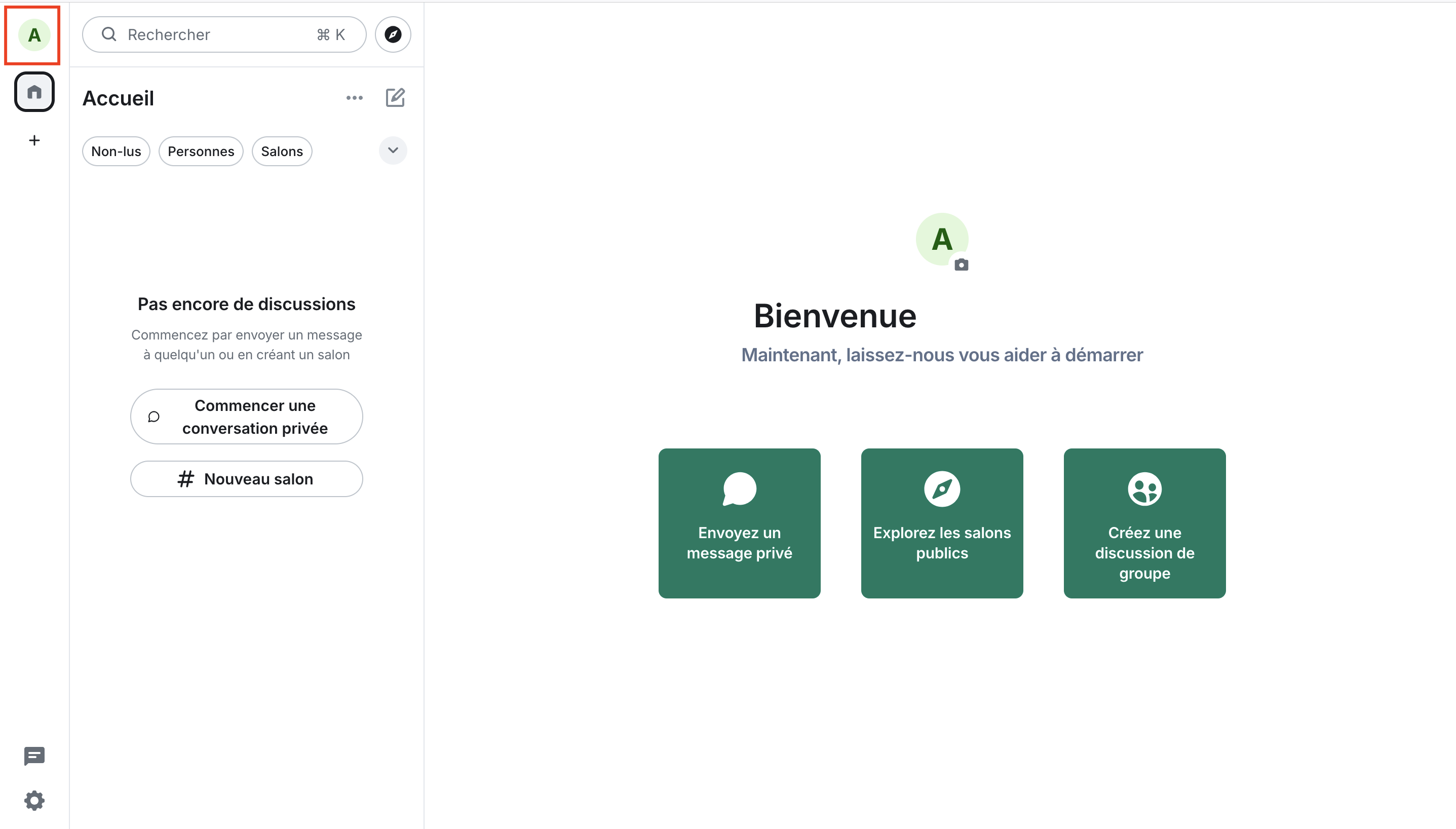The image size is (1456, 829).
Task: Click the compose new chat icon
Action: coord(395,98)
